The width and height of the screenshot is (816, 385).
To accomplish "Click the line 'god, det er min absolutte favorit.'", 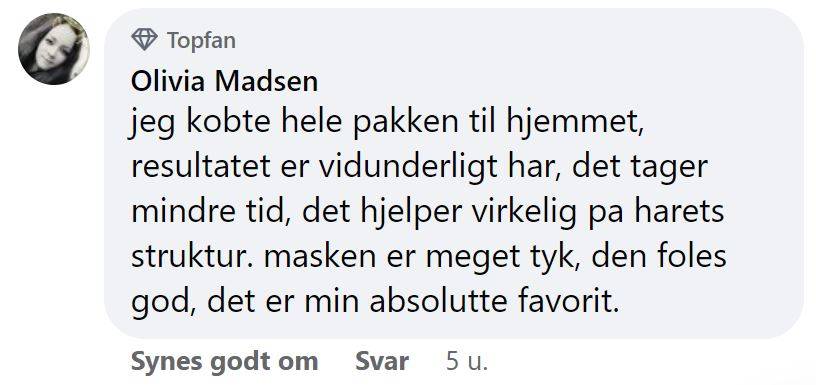I will tap(375, 302).
